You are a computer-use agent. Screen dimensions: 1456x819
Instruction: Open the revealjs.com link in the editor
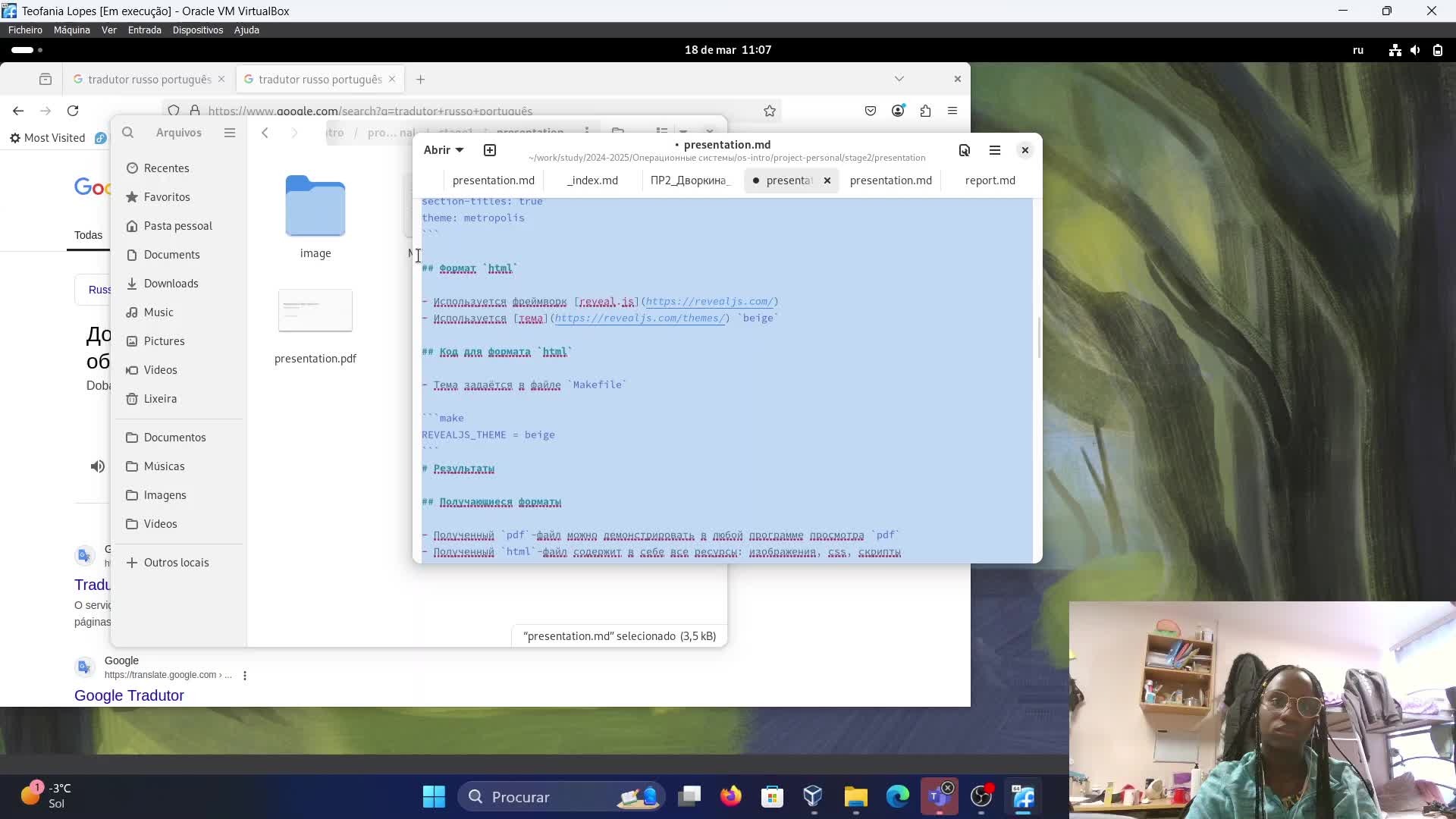tap(709, 302)
